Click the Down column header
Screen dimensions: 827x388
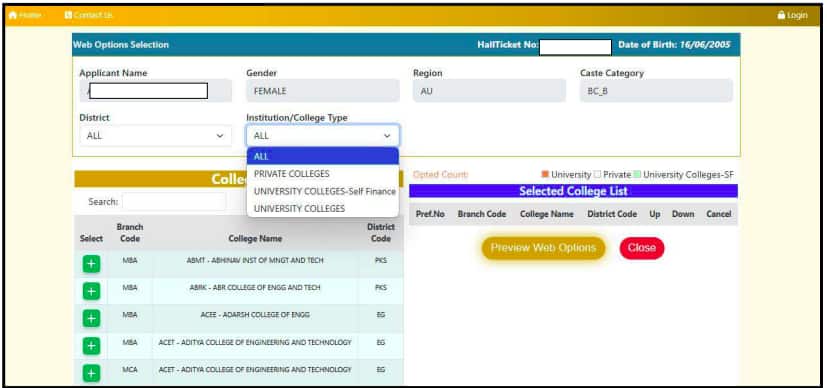[683, 214]
